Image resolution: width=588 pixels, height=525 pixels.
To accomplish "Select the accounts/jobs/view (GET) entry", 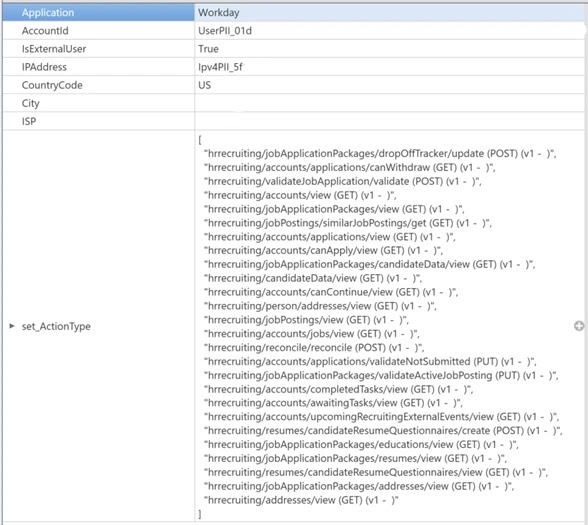I will (312, 334).
